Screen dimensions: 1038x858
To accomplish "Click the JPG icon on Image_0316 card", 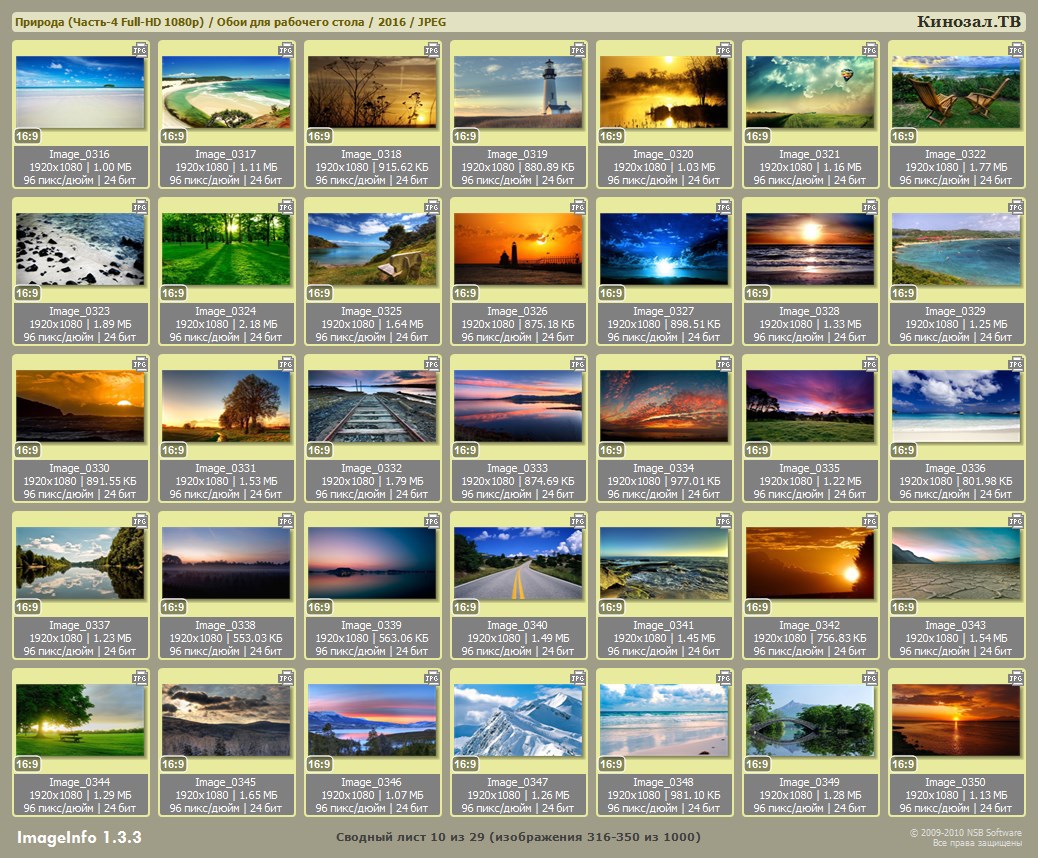I will tap(140, 50).
